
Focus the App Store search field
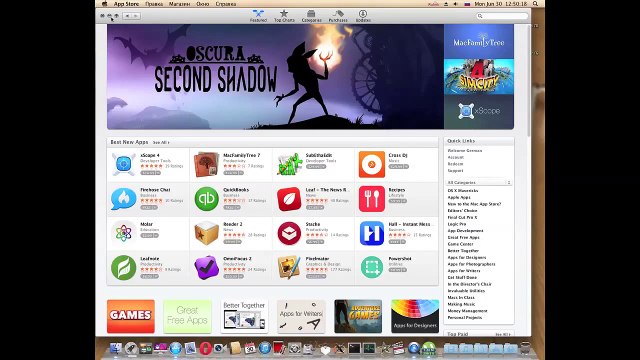click(502, 16)
